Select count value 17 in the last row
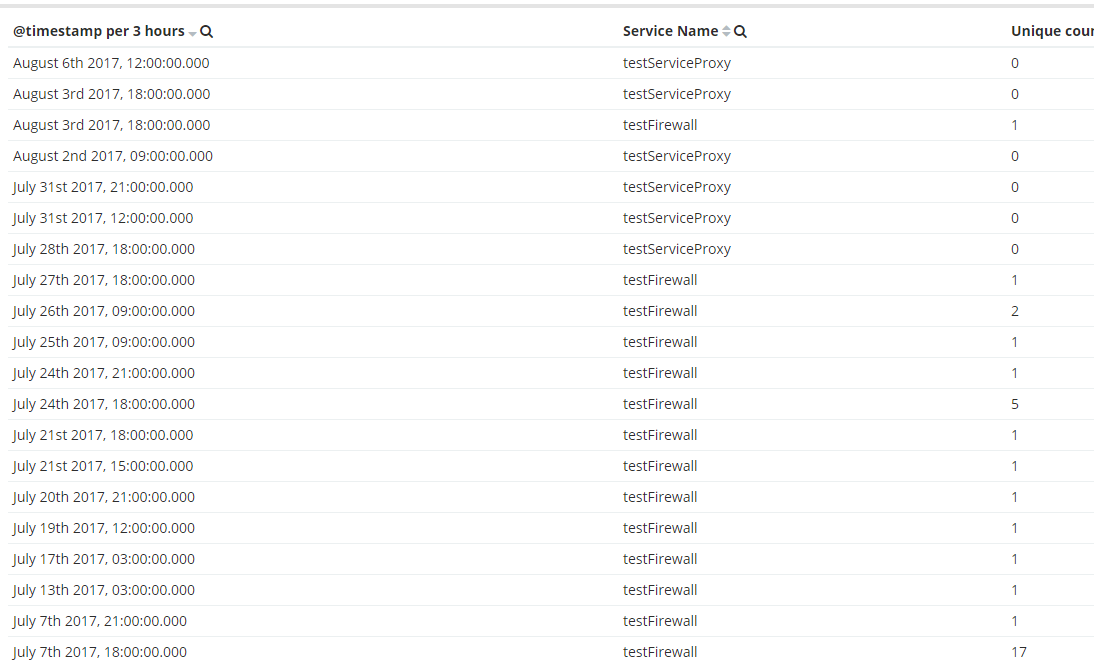The image size is (1094, 669). click(1019, 652)
